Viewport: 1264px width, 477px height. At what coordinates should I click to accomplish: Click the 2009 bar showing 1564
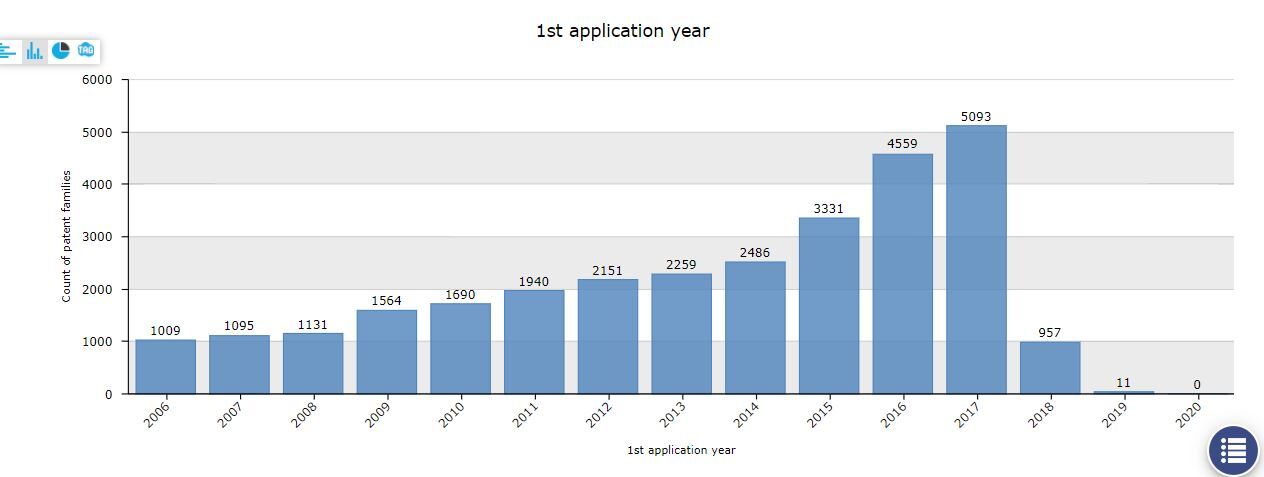click(x=386, y=351)
